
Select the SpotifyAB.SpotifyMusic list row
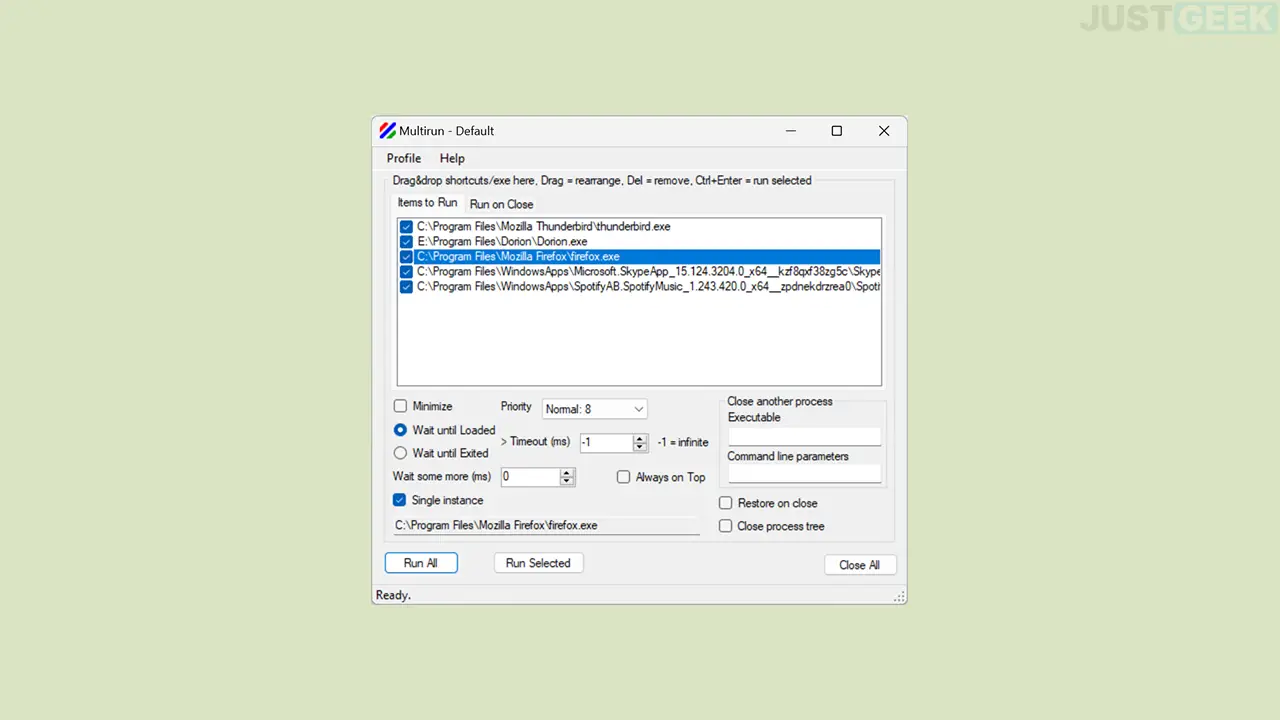(639, 287)
